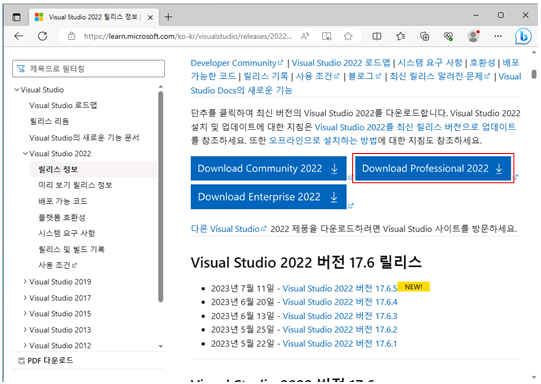
Task: Select 릴리스 및 빌드 기록 item
Action: pos(71,249)
